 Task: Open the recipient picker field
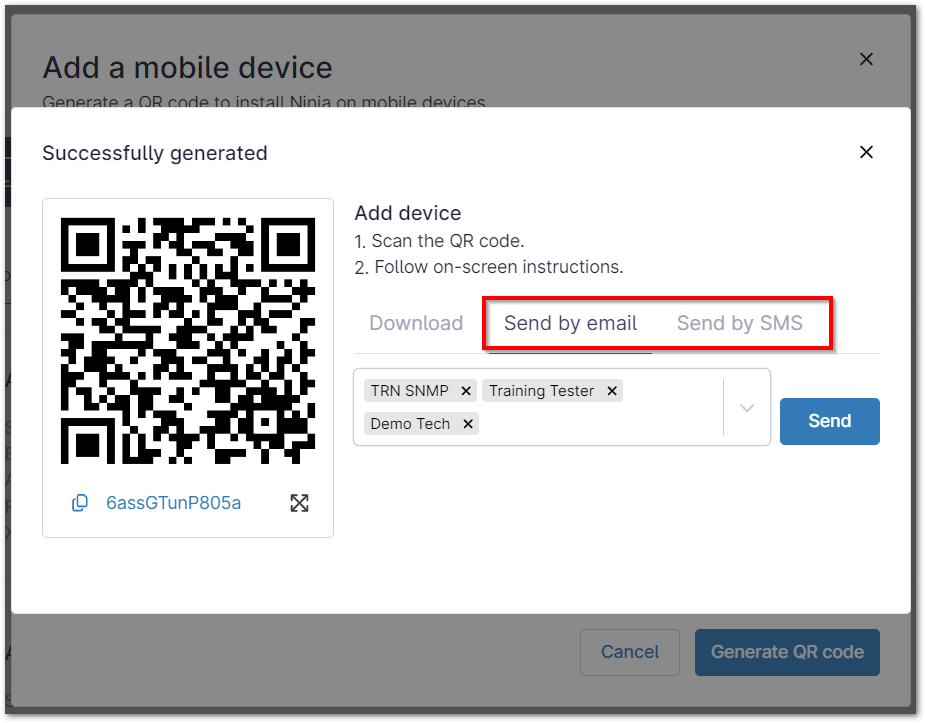pyautogui.click(x=600, y=407)
